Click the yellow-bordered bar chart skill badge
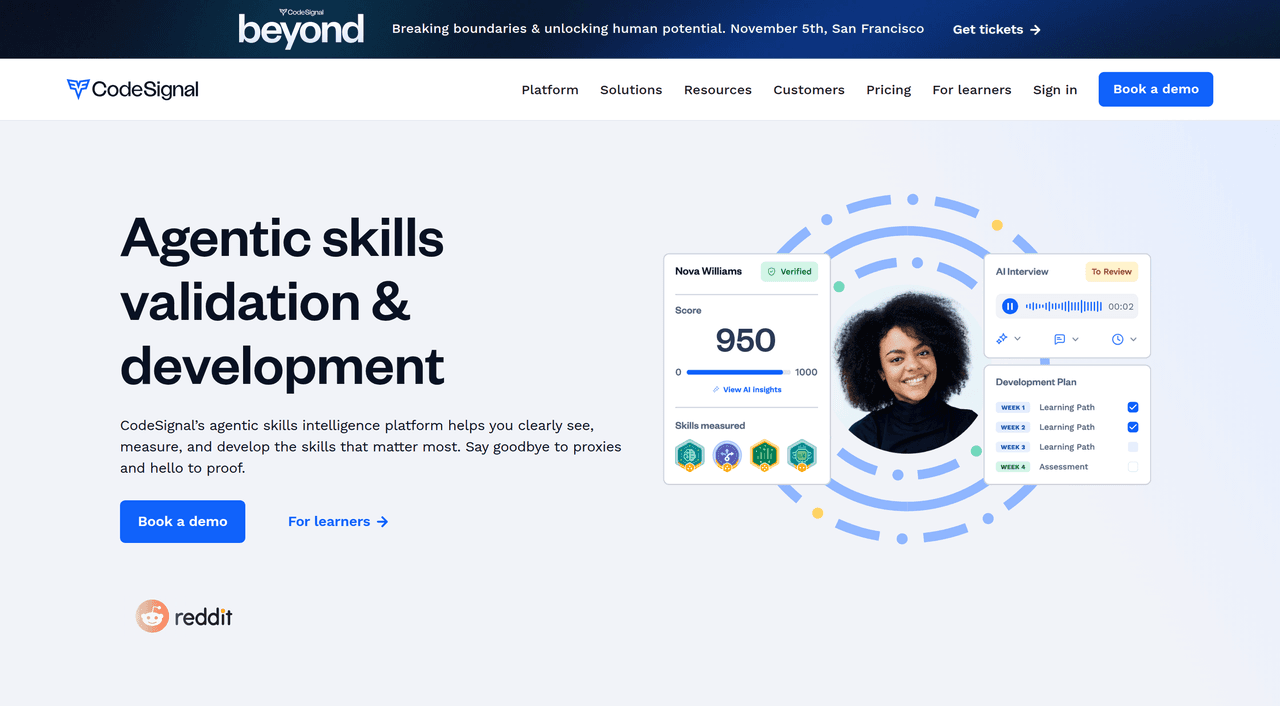 [x=764, y=456]
